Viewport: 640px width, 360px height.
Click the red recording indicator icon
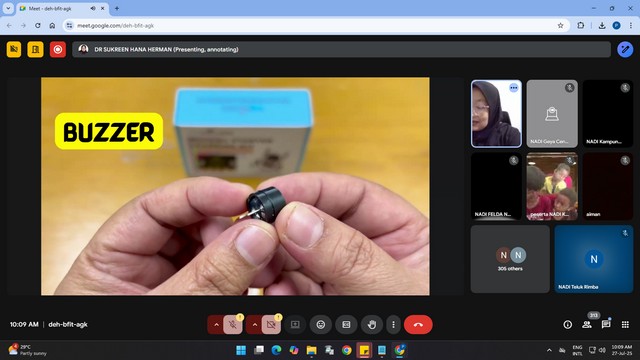pos(58,49)
